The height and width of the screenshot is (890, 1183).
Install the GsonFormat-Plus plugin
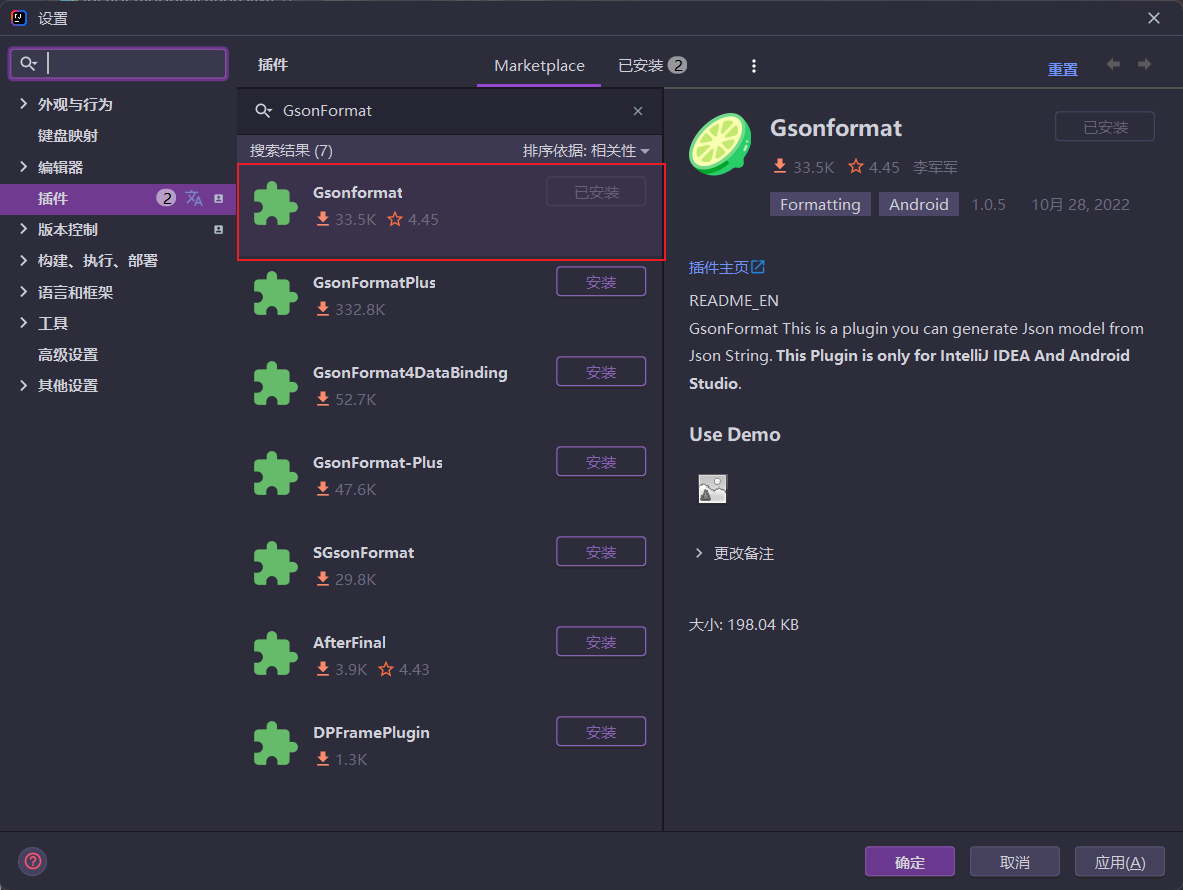tap(601, 462)
